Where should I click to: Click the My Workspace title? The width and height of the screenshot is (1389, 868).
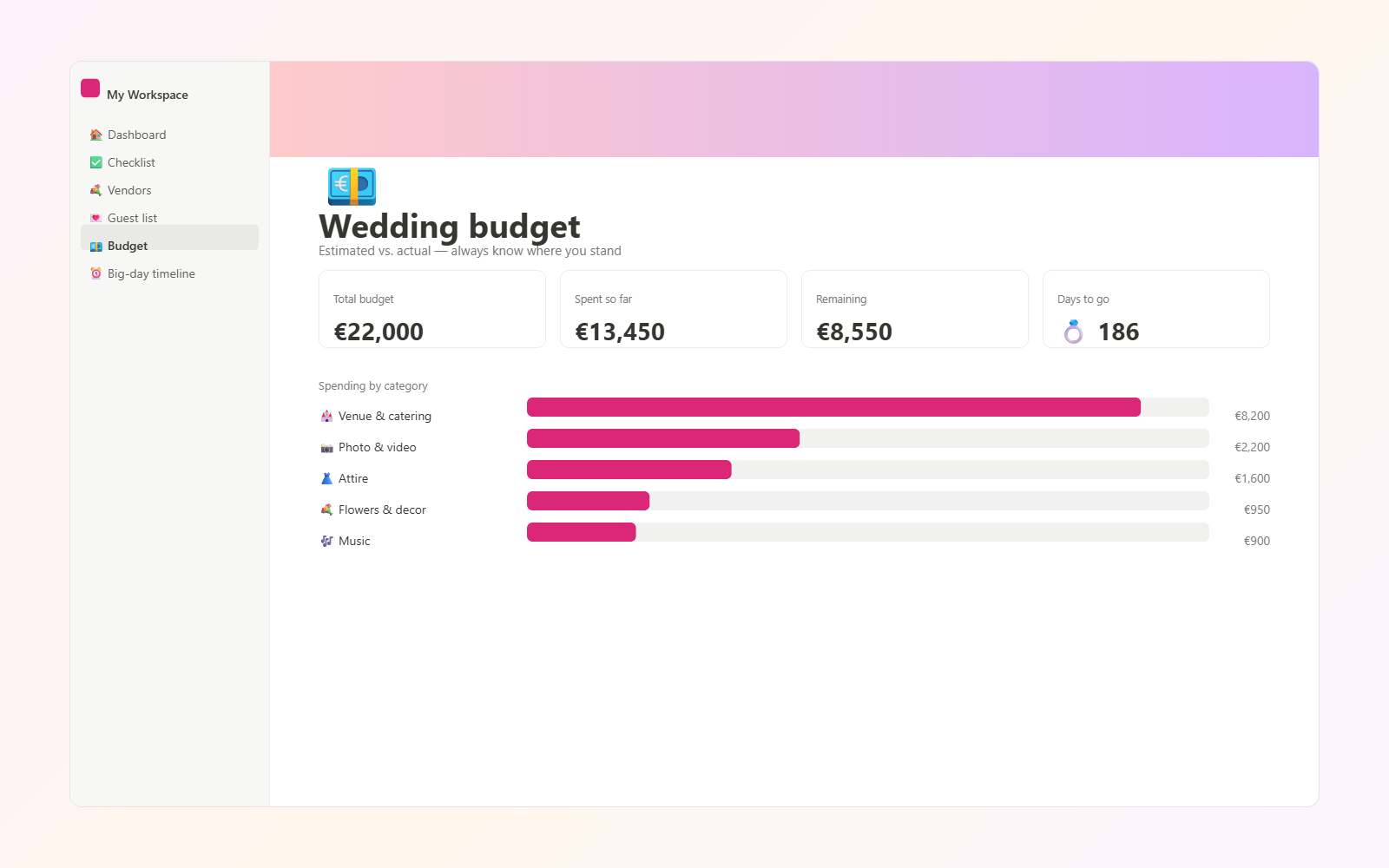tap(148, 95)
